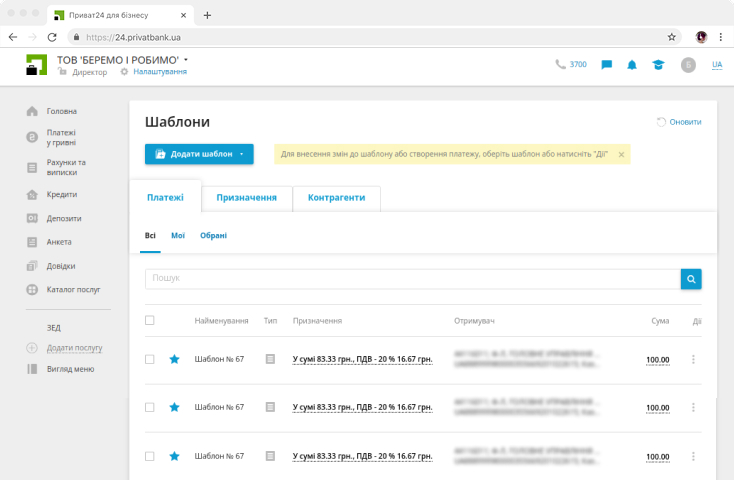Expand company name ТОВ 'БЕРЕМО І РОБИМО' dropdown

tap(186, 60)
